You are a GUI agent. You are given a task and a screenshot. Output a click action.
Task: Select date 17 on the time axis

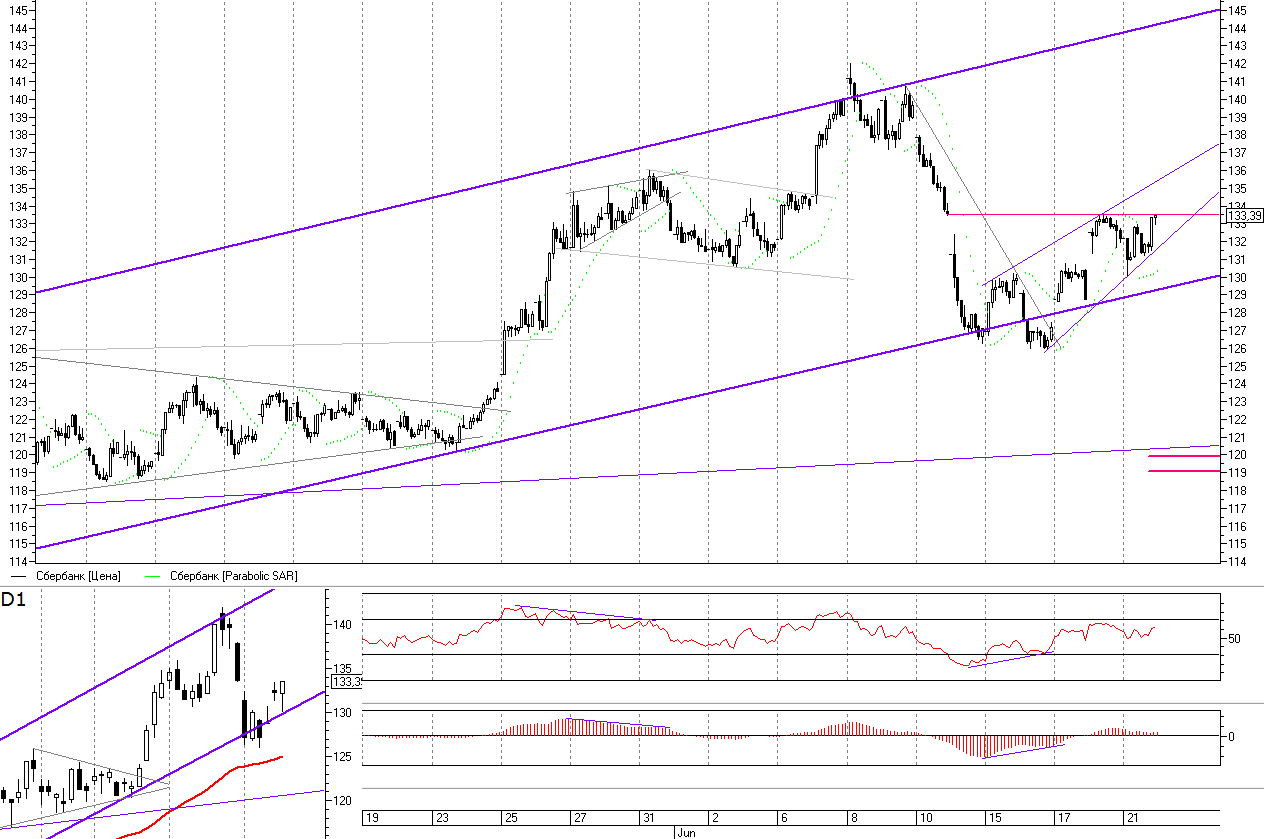(x=1064, y=818)
